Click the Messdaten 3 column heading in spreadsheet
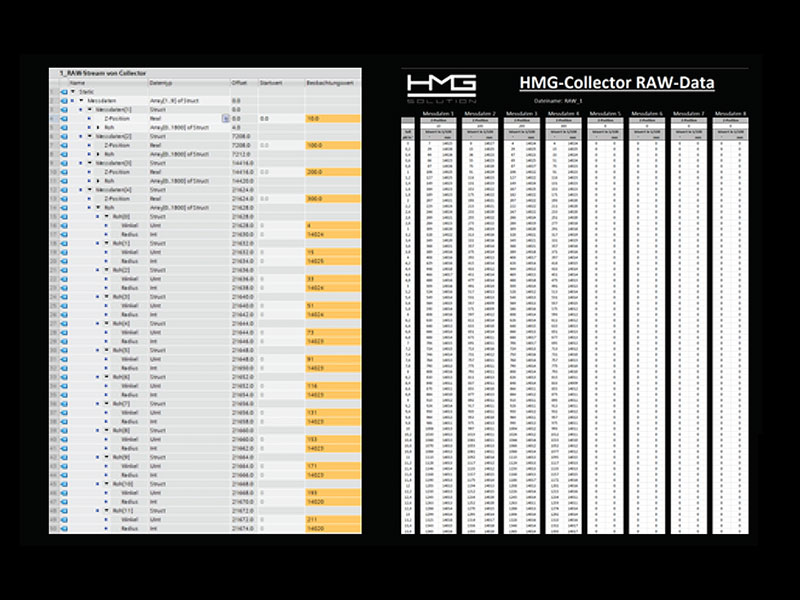The width and height of the screenshot is (800, 600). coord(522,113)
